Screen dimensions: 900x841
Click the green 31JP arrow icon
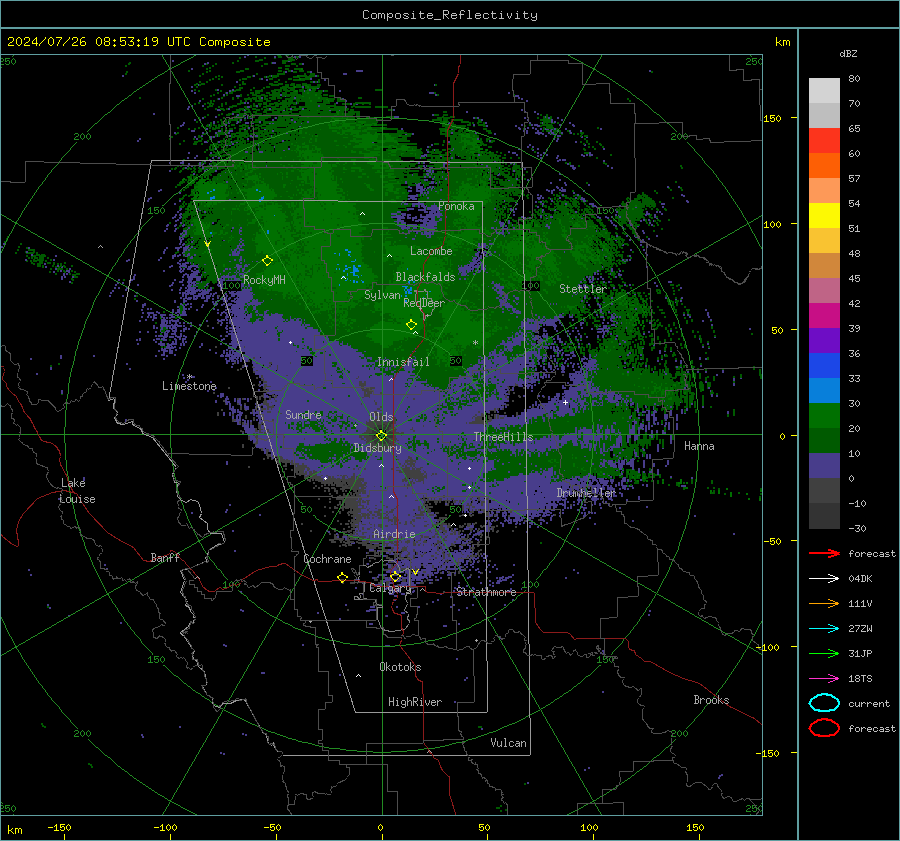(x=824, y=653)
